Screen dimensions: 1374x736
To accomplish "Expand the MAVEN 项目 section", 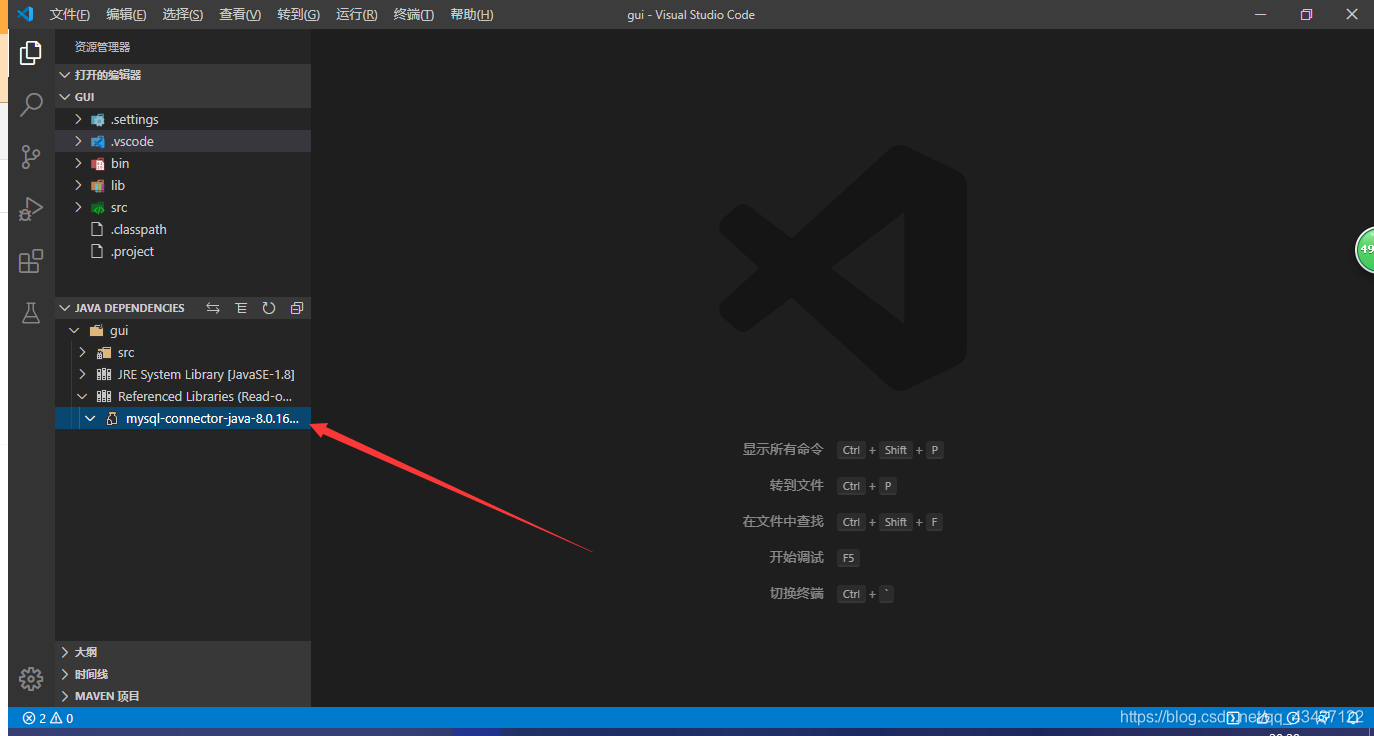I will click(183, 696).
